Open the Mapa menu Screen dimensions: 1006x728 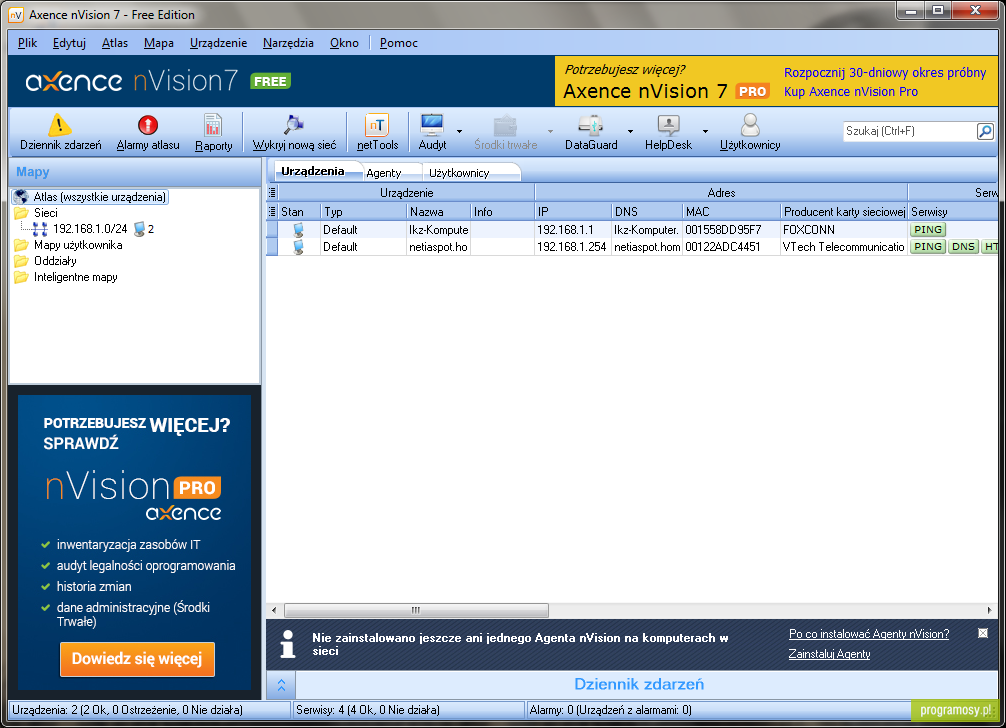pyautogui.click(x=158, y=43)
